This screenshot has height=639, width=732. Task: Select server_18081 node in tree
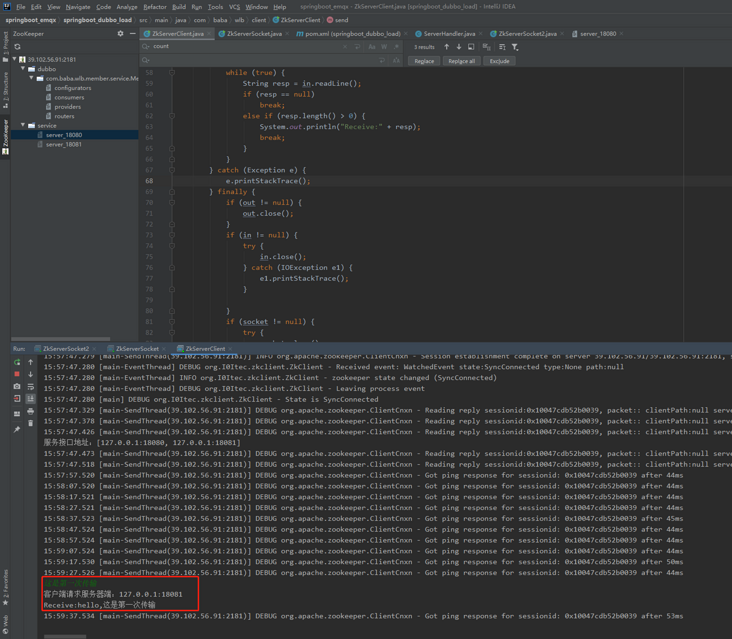click(x=63, y=144)
